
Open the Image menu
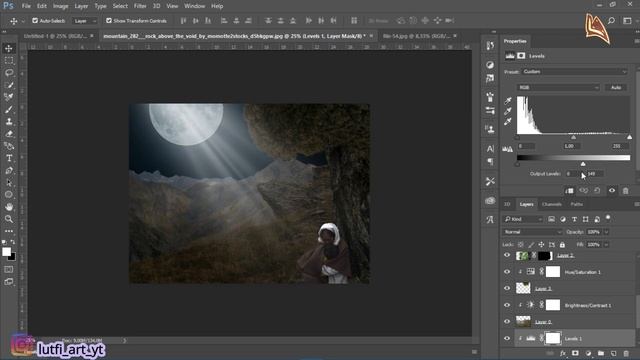pos(60,6)
